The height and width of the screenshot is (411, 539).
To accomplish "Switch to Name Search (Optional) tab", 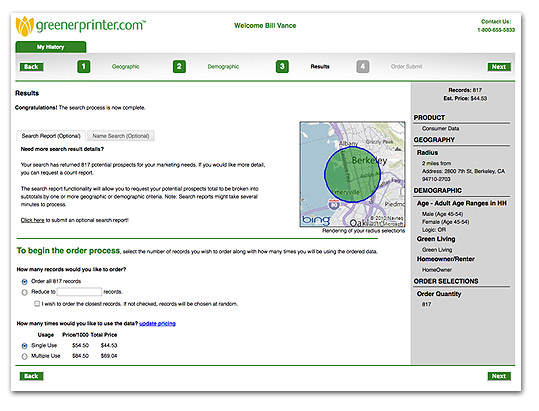I will pos(121,136).
